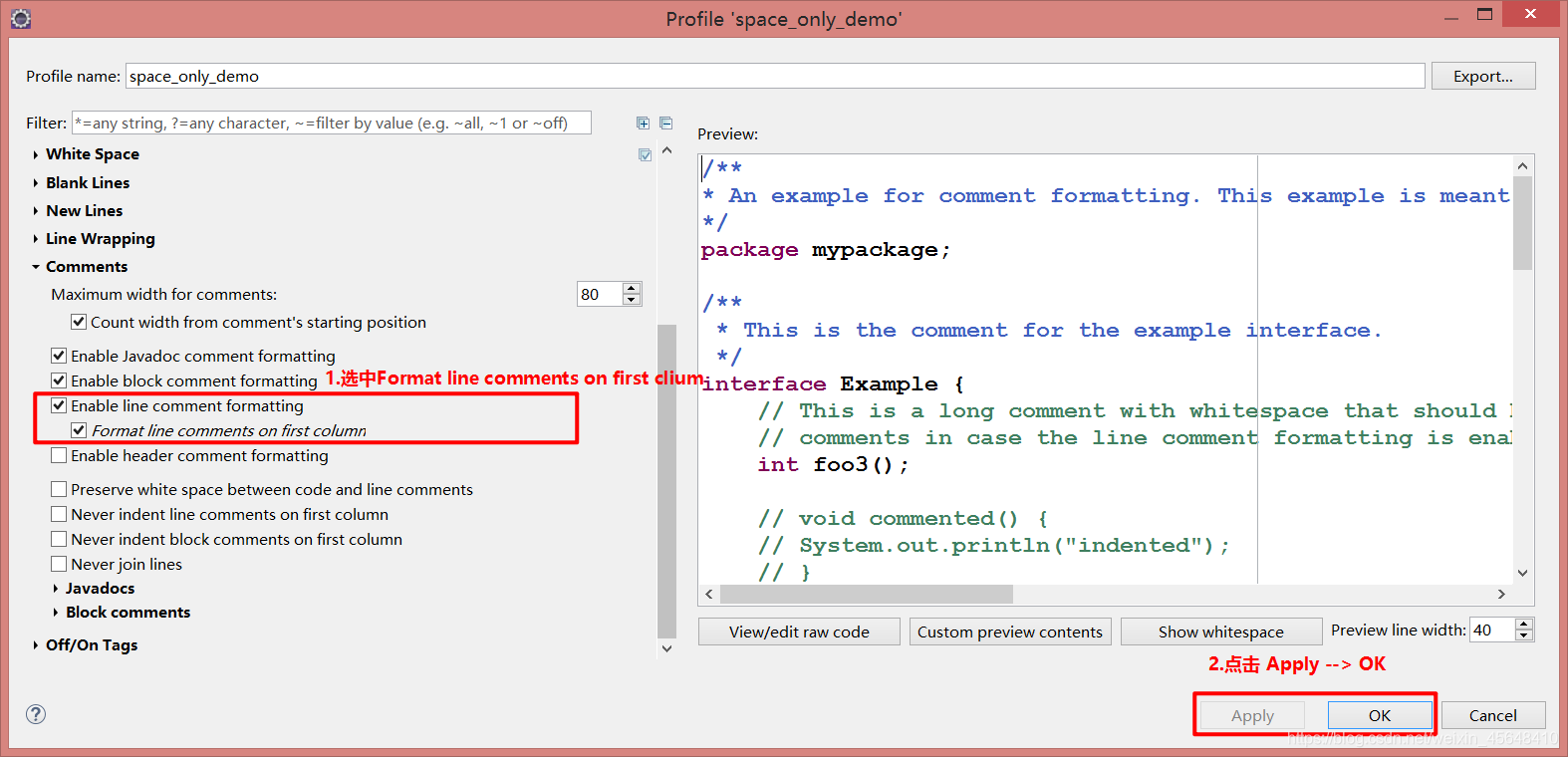This screenshot has width=1568, height=757.
Task: Toggle Format line comments on first column
Action: tap(79, 430)
